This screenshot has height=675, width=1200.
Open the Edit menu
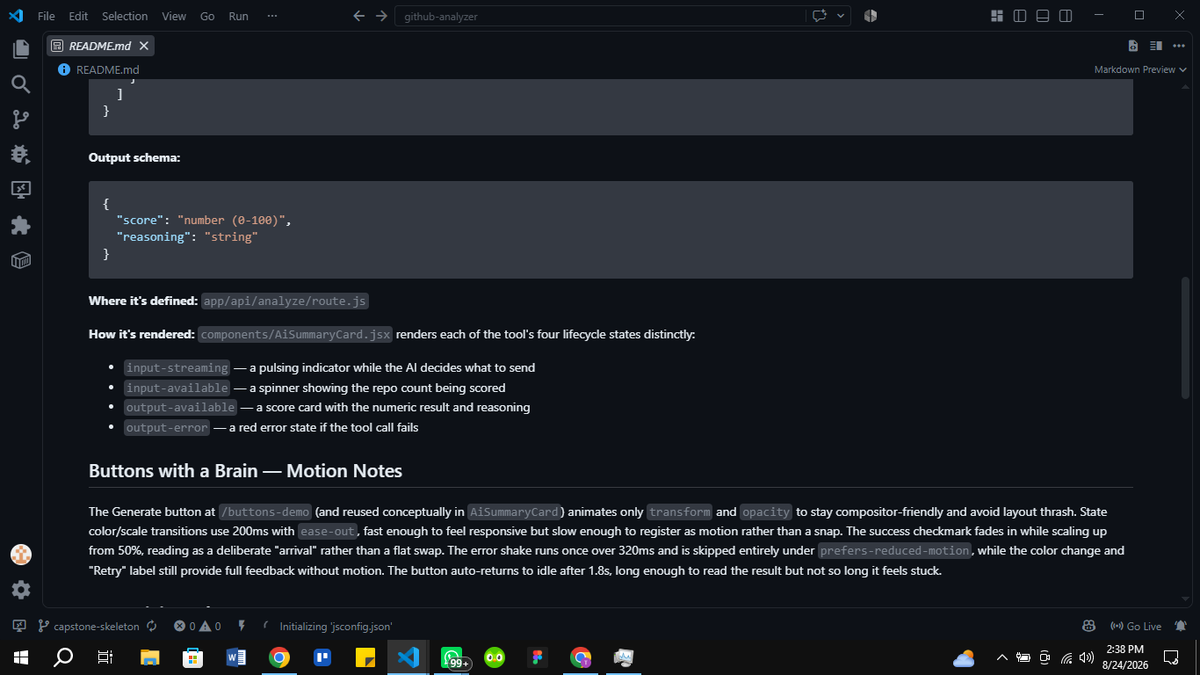point(78,16)
